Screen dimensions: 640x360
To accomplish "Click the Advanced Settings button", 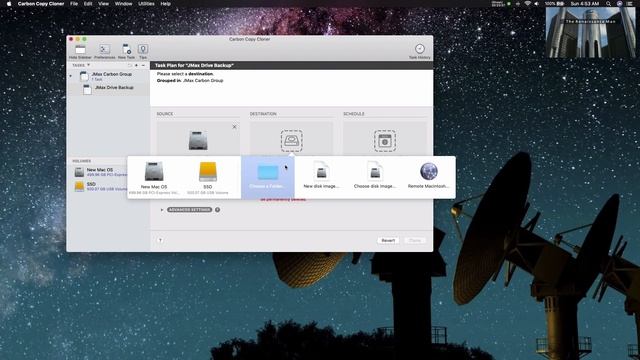I will pos(189,210).
